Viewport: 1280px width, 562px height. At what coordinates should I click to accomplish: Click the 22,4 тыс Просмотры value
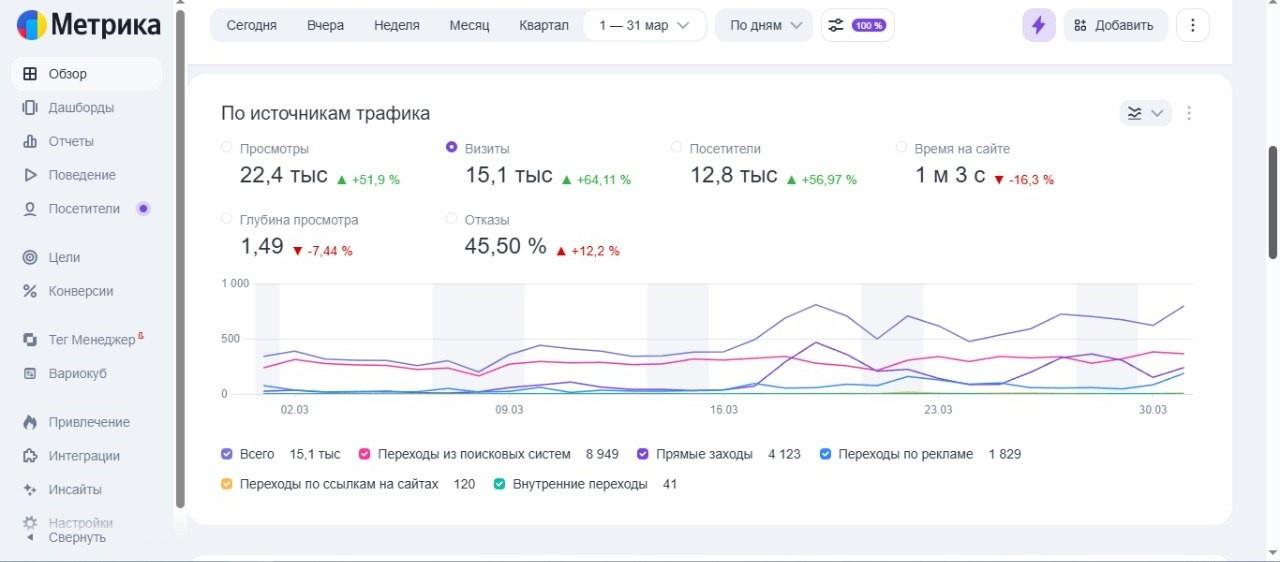pyautogui.click(x=283, y=175)
